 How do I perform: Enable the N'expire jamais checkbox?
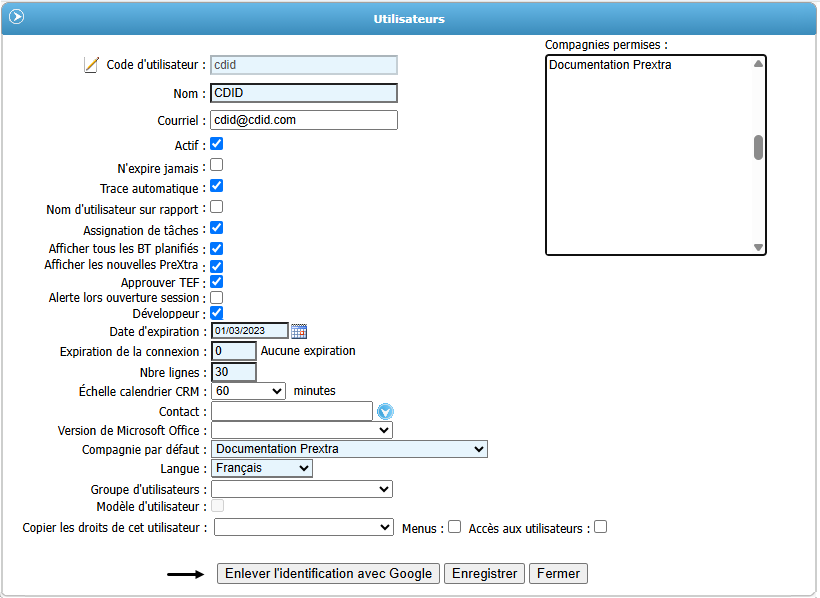(x=217, y=165)
